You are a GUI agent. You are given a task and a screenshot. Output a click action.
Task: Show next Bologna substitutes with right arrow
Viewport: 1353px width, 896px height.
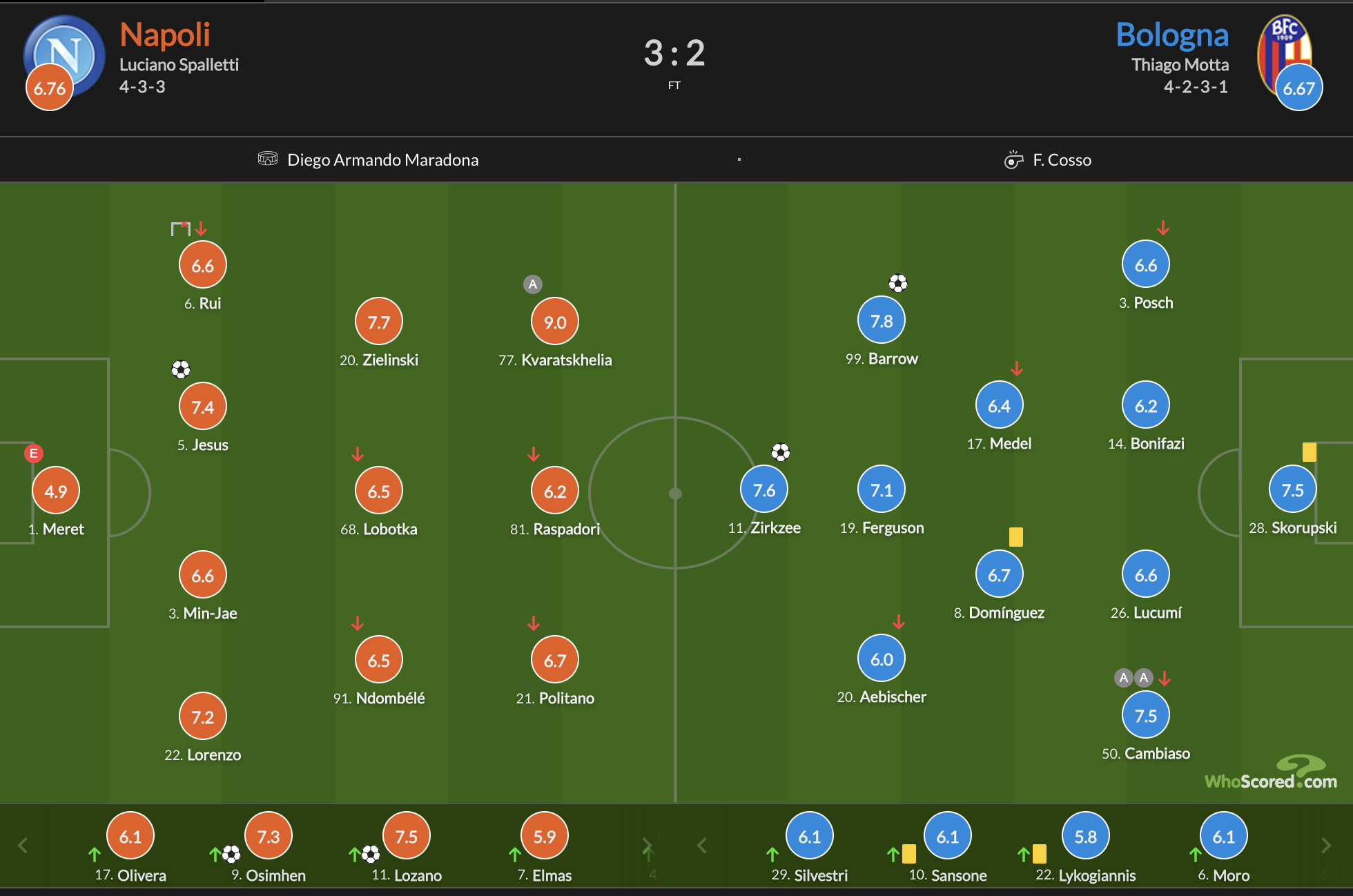[x=1325, y=846]
